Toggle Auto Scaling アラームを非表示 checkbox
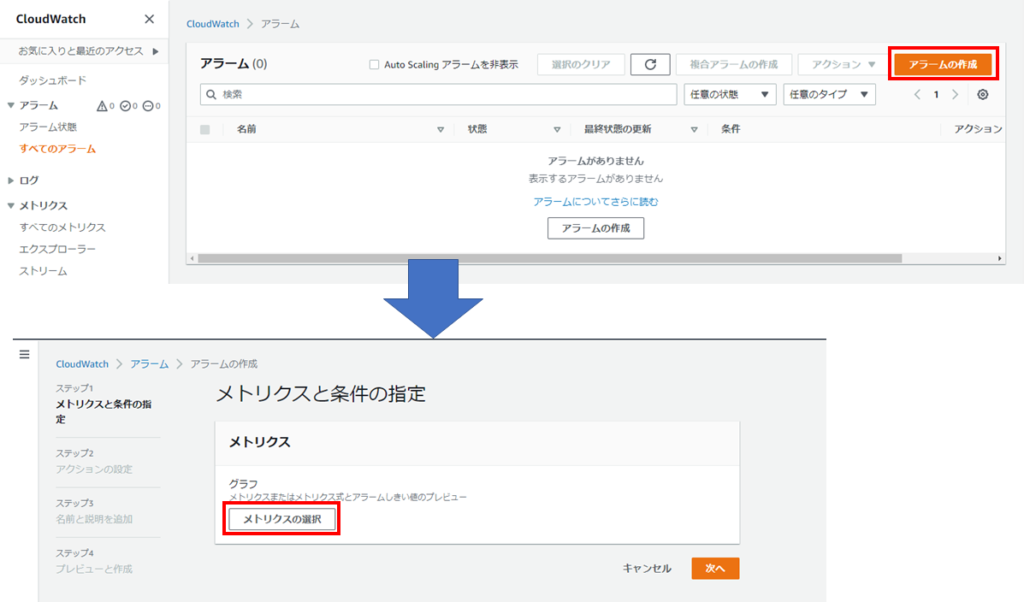Image resolution: width=1024 pixels, height=602 pixels. click(x=374, y=65)
